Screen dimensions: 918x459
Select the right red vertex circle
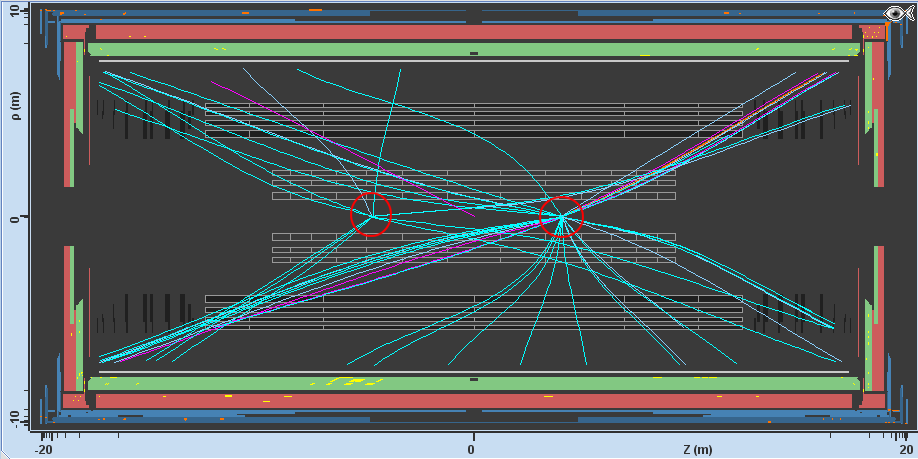point(561,217)
